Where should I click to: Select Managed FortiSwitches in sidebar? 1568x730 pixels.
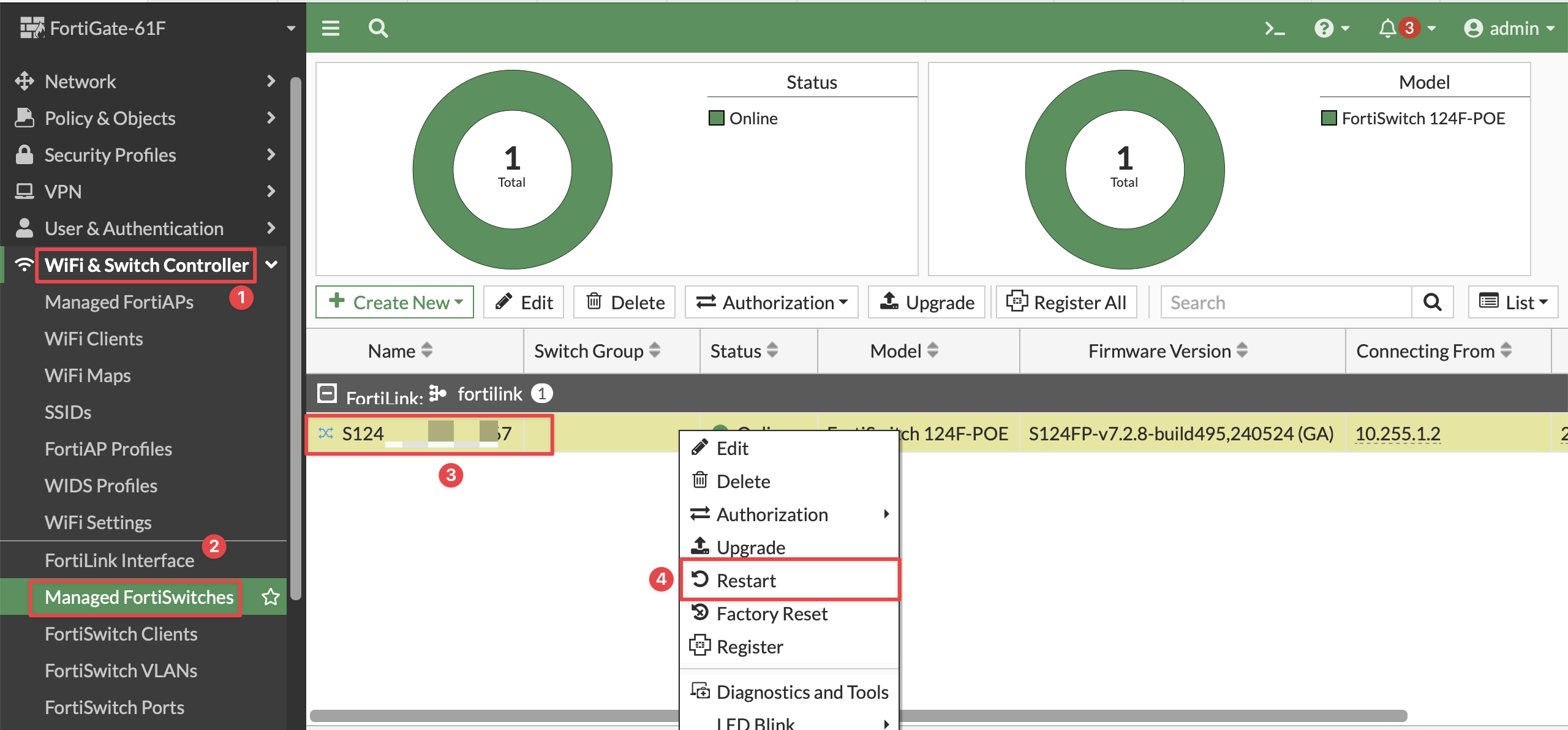coord(139,597)
